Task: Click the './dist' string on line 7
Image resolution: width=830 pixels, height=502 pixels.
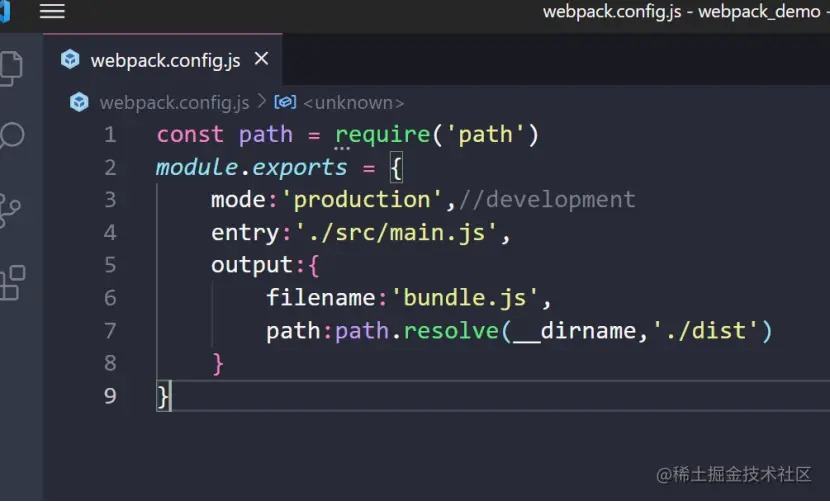Action: pos(706,331)
